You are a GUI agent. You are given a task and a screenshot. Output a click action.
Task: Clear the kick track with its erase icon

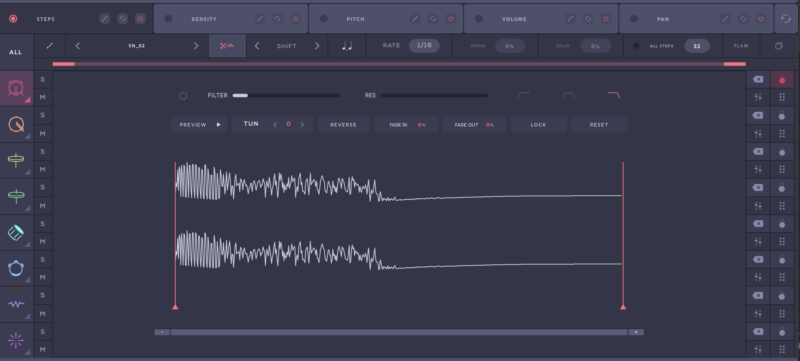pos(758,80)
